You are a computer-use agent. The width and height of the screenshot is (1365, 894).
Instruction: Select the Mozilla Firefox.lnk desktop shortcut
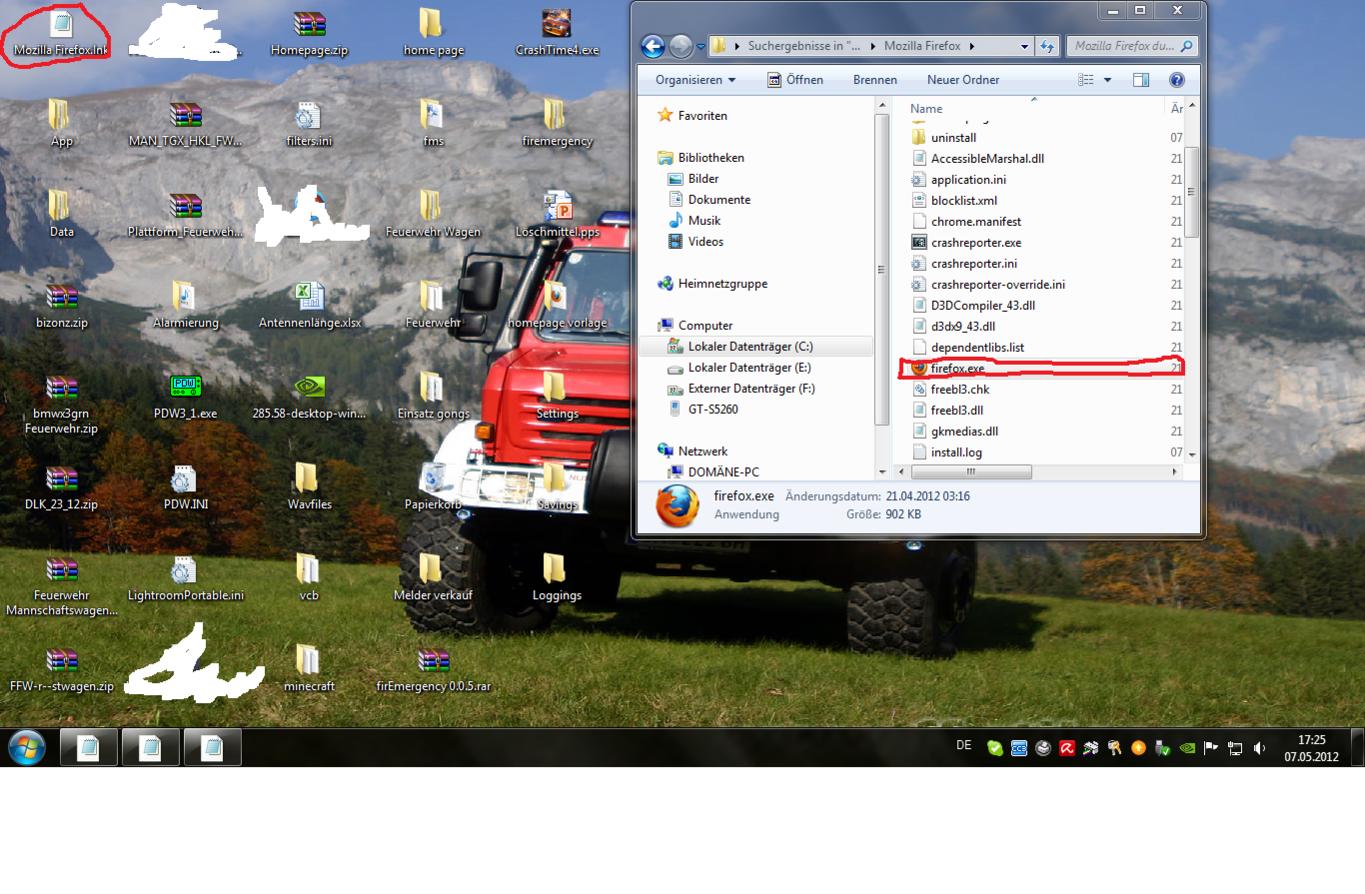pos(61,32)
